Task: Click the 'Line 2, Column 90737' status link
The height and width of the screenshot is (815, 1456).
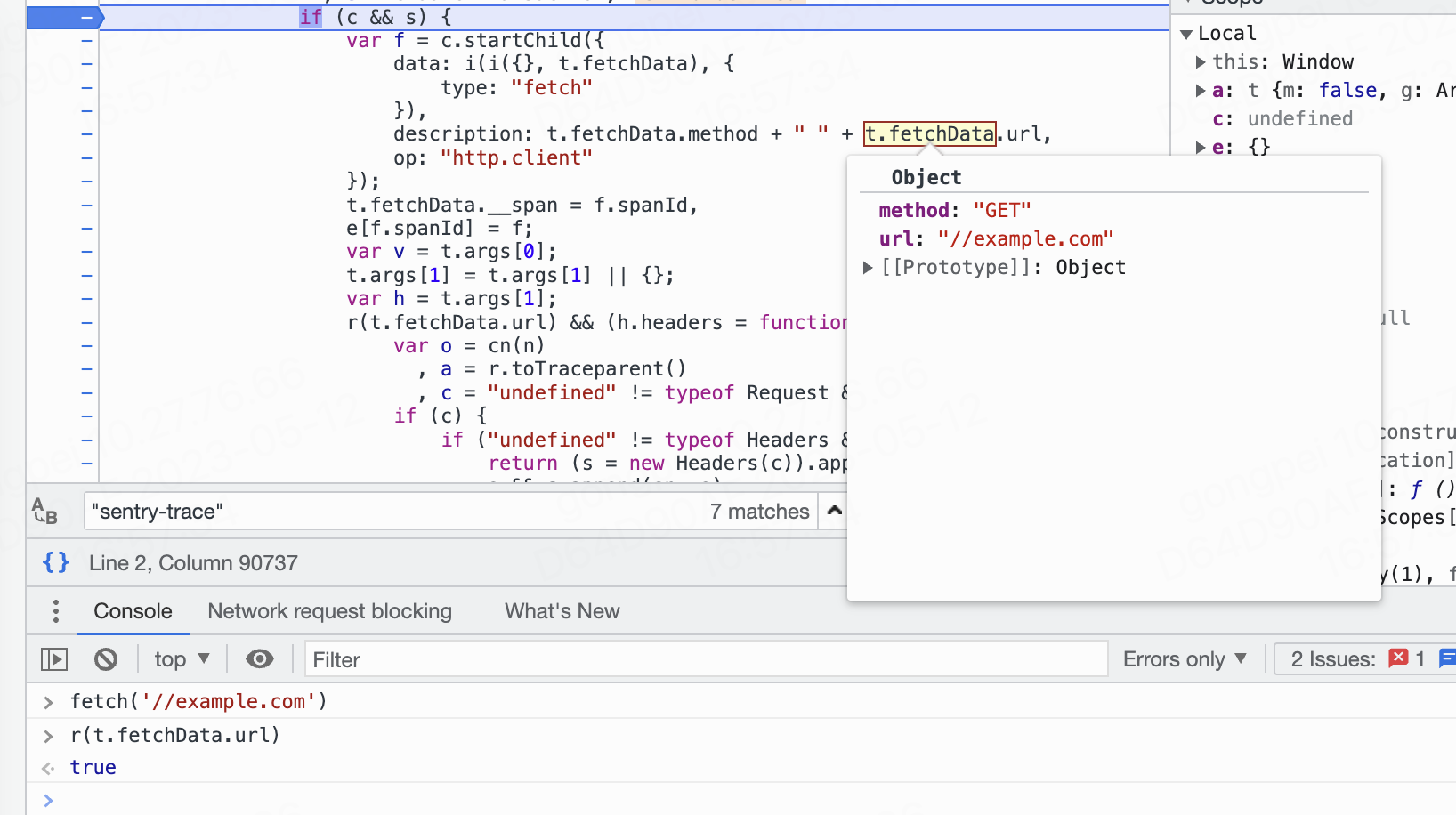Action: (x=193, y=562)
